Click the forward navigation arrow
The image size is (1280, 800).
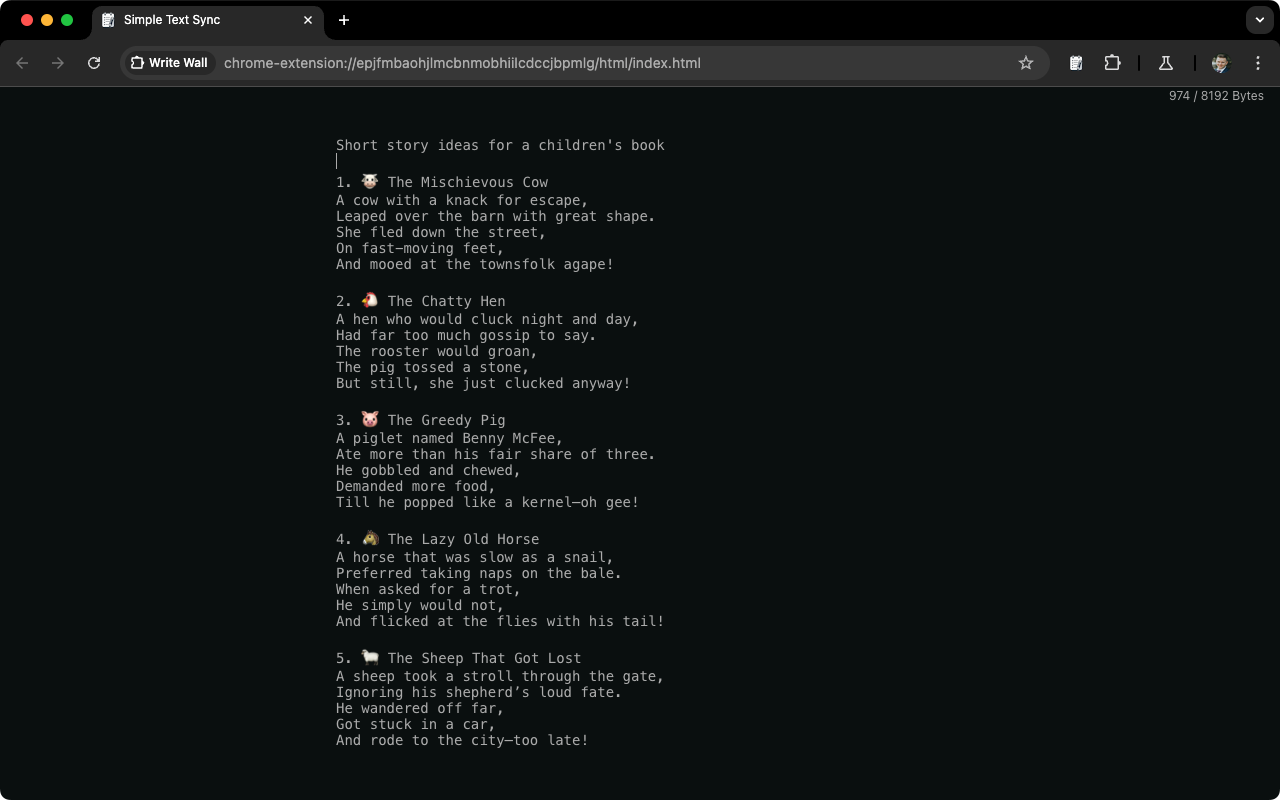coord(58,62)
